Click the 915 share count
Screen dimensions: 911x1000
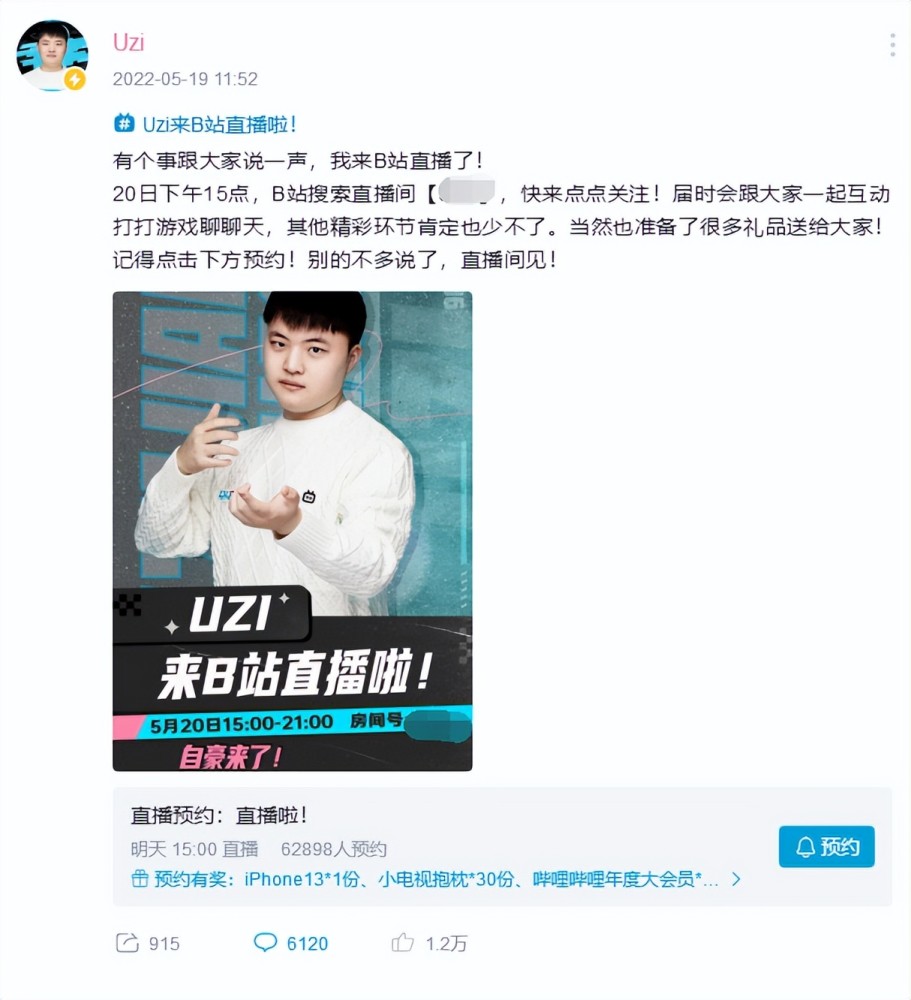[164, 943]
